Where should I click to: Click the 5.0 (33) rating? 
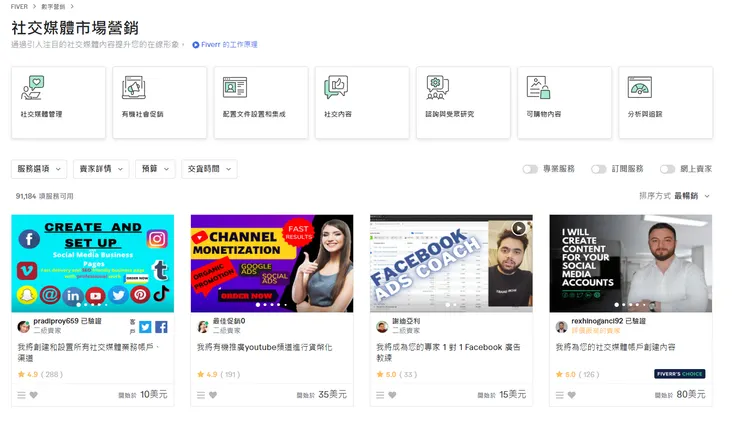click(396, 374)
